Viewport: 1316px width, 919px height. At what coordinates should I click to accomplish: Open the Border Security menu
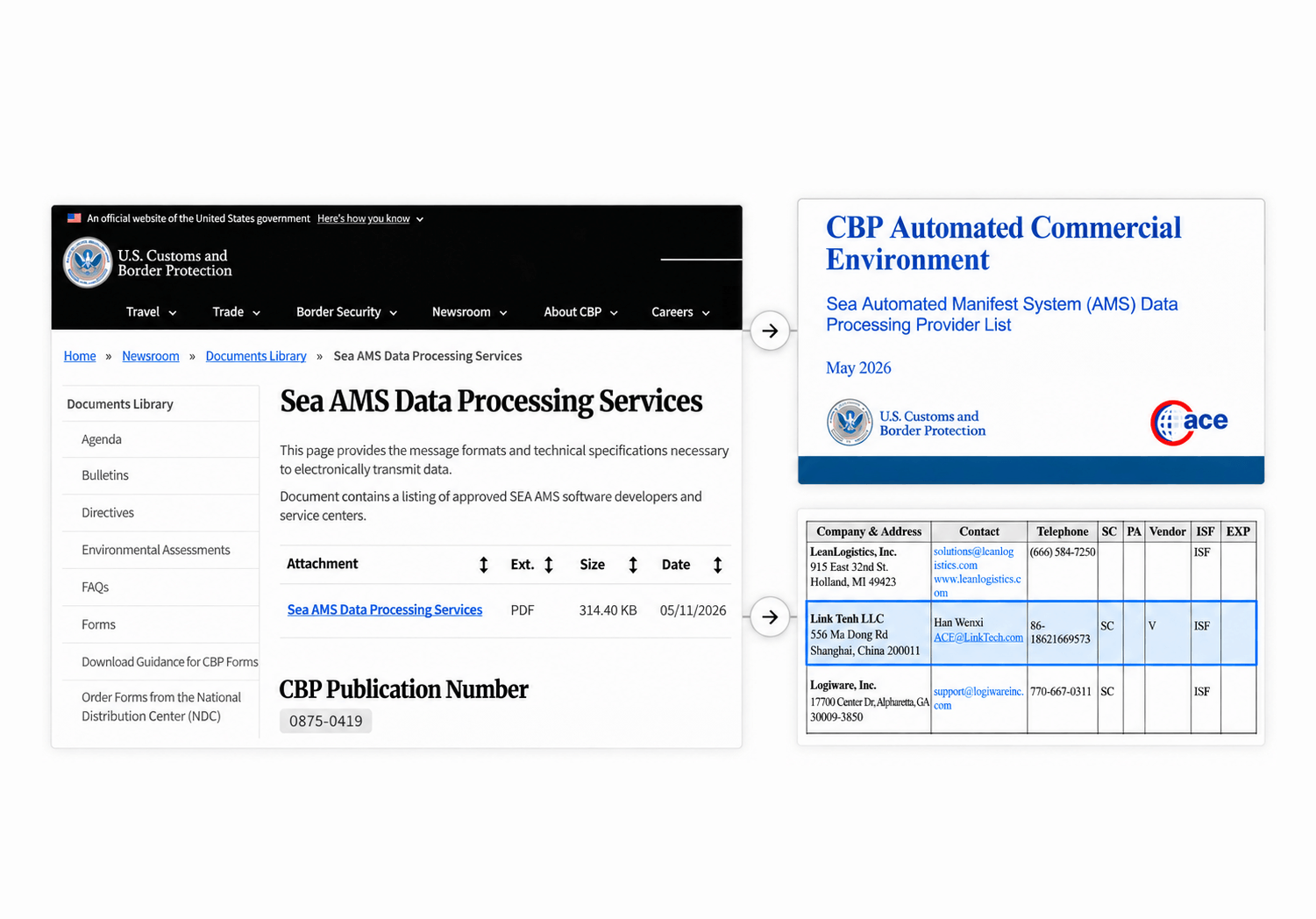[346, 312]
